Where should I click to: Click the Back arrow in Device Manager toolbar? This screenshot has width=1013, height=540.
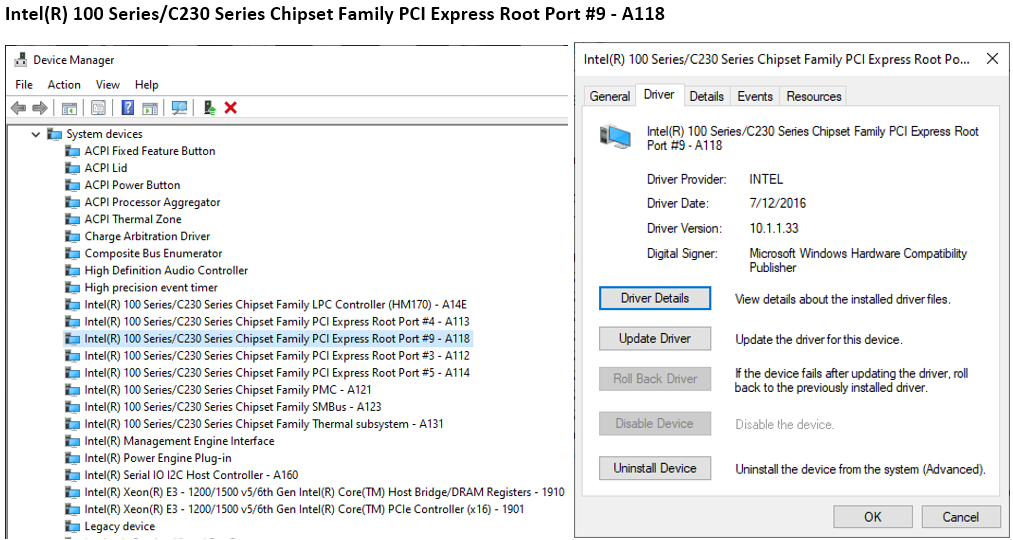click(x=19, y=108)
